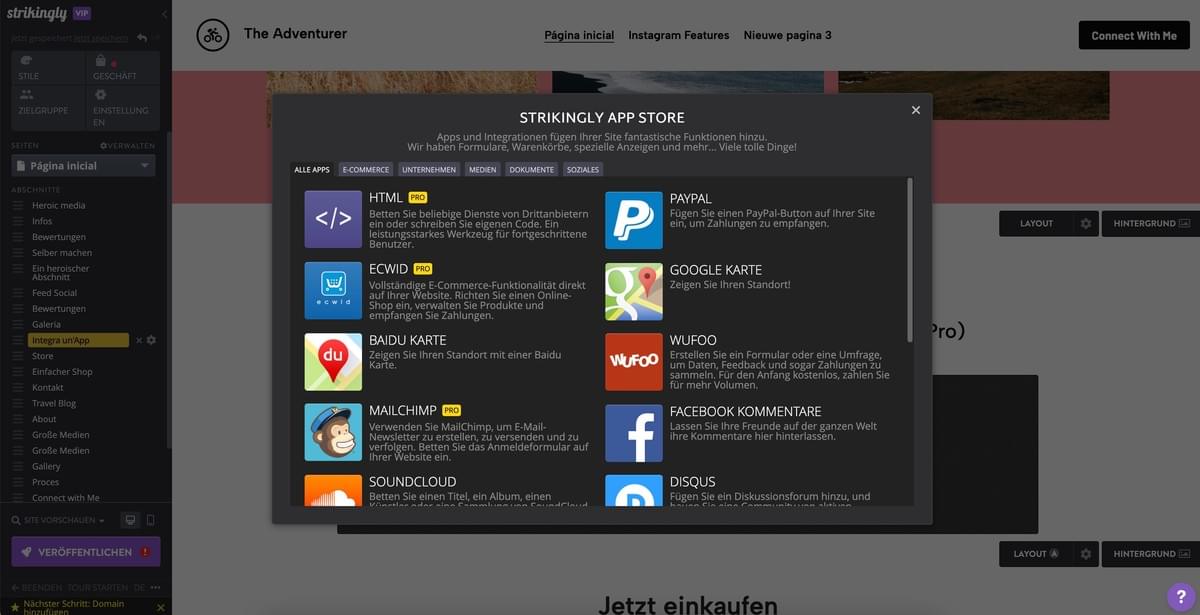Click Tour starten link

pos(97,587)
